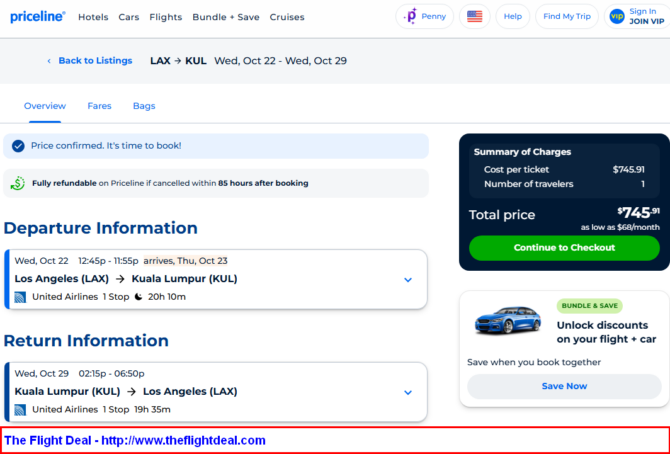This screenshot has height=454, width=670.
Task: Click United Airlines logo in return card
Action: coord(20,410)
